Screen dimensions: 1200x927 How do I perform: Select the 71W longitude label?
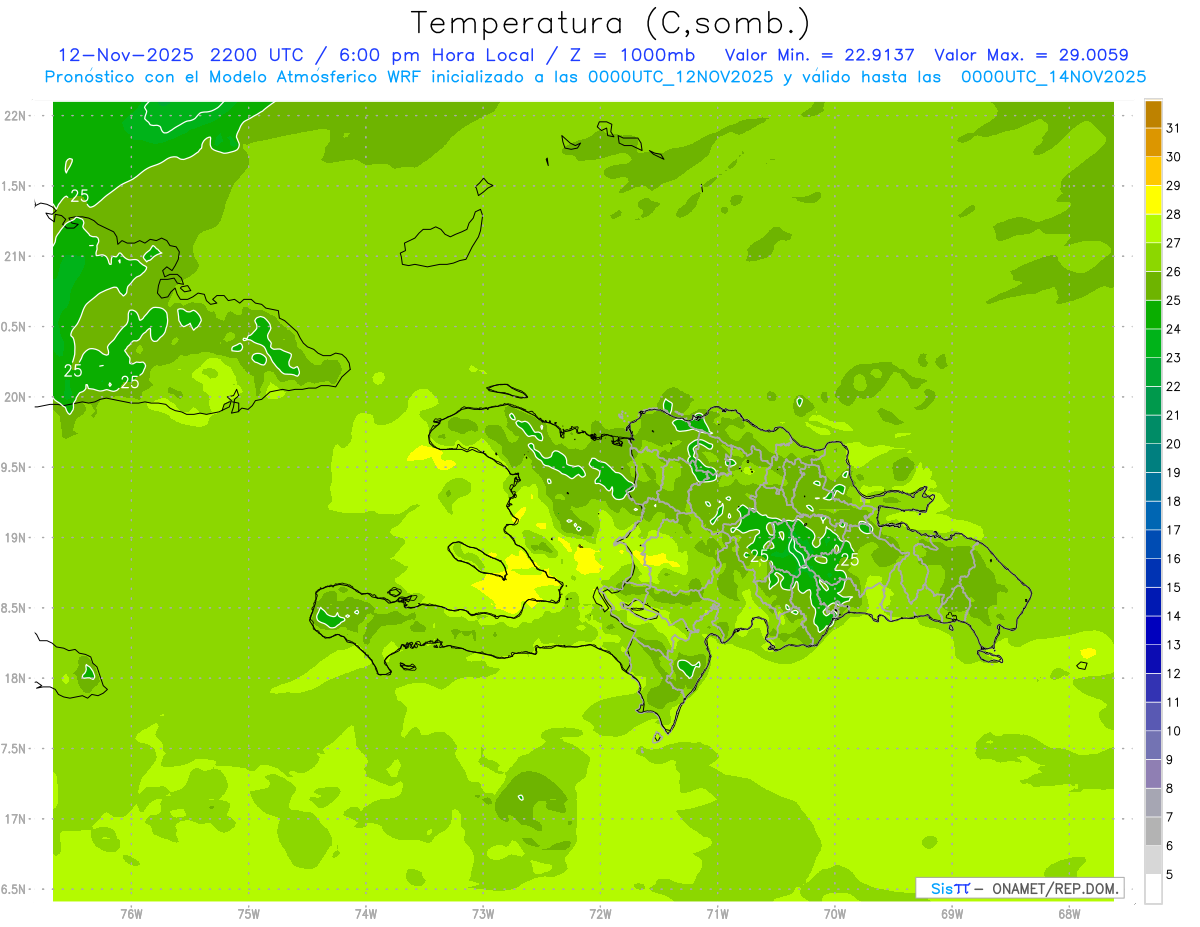pyautogui.click(x=717, y=913)
